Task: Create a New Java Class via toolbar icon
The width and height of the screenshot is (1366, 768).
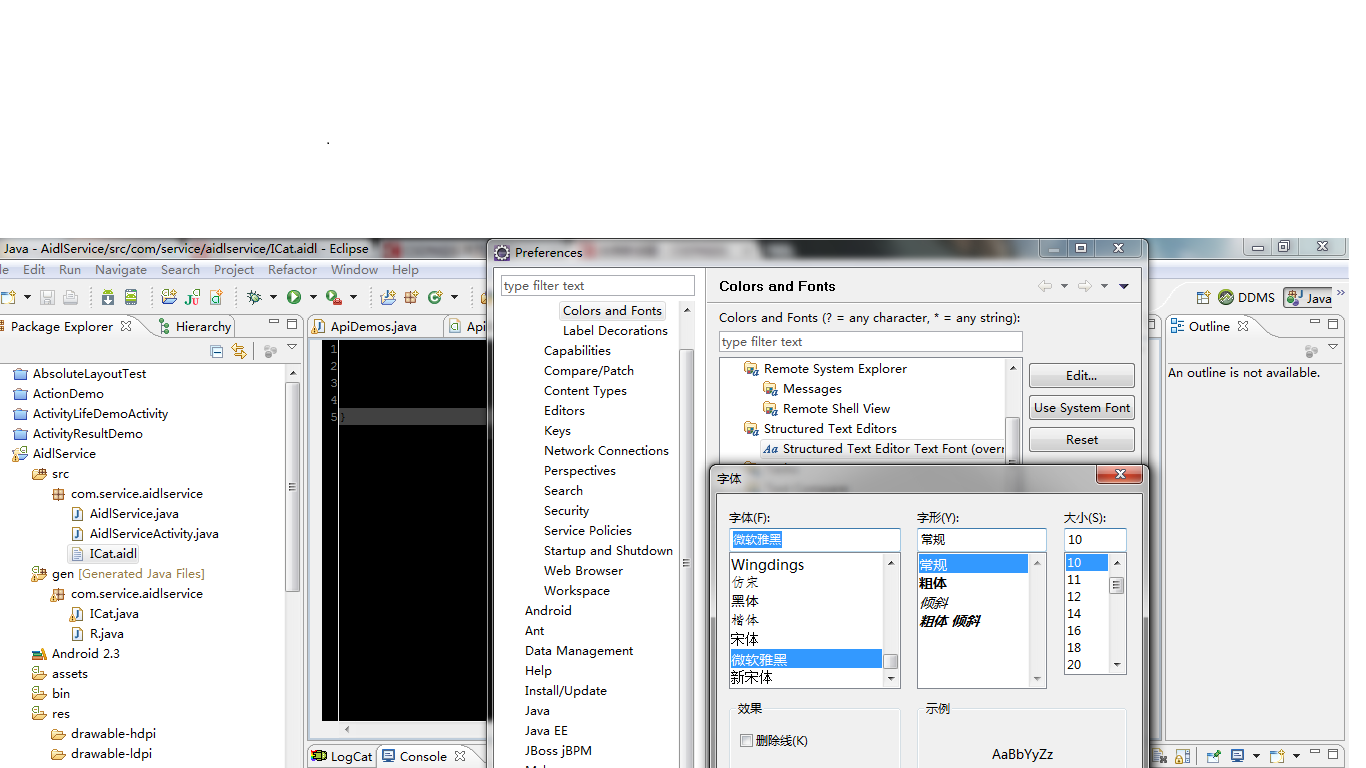Action: tap(435, 297)
